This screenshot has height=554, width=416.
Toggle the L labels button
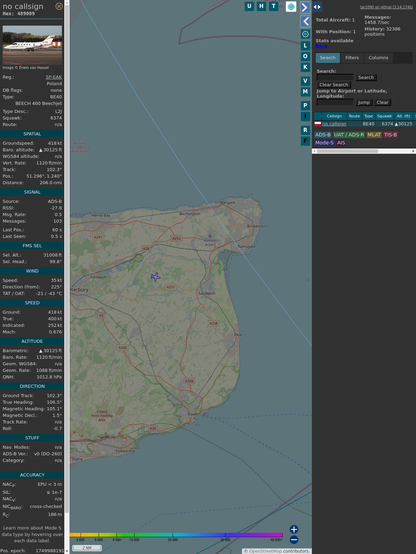point(305,46)
